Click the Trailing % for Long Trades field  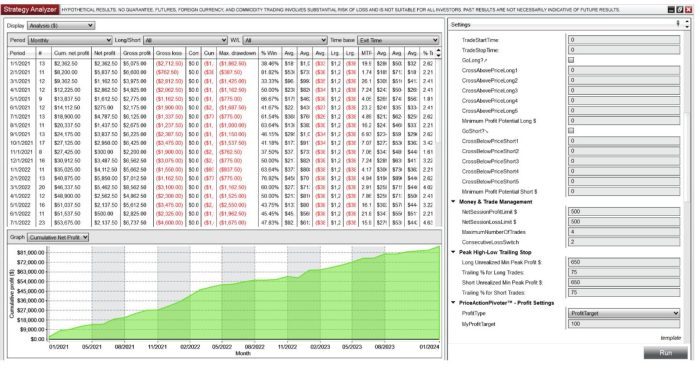tap(624, 272)
